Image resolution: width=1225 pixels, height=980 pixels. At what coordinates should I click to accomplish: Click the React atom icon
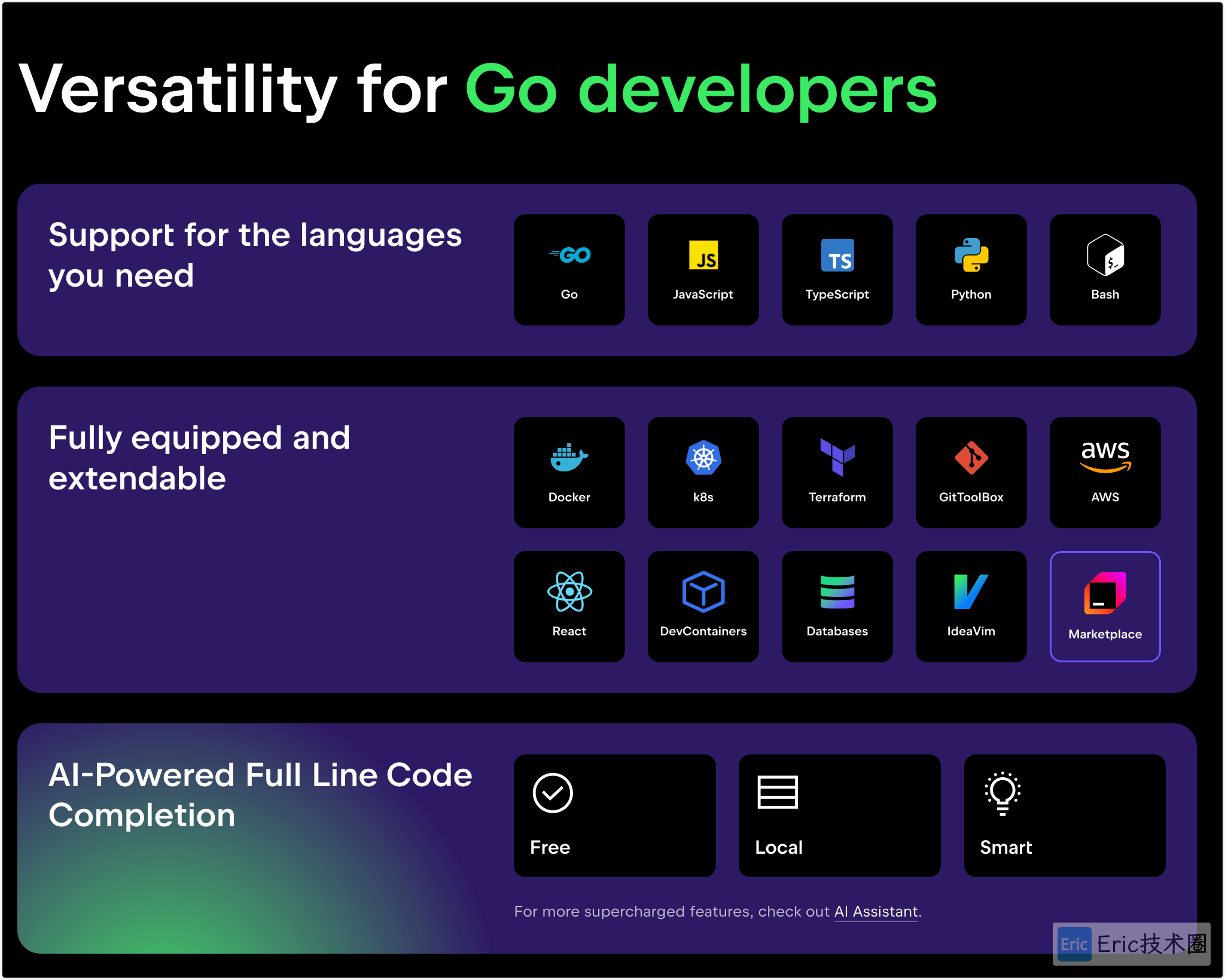tap(569, 592)
